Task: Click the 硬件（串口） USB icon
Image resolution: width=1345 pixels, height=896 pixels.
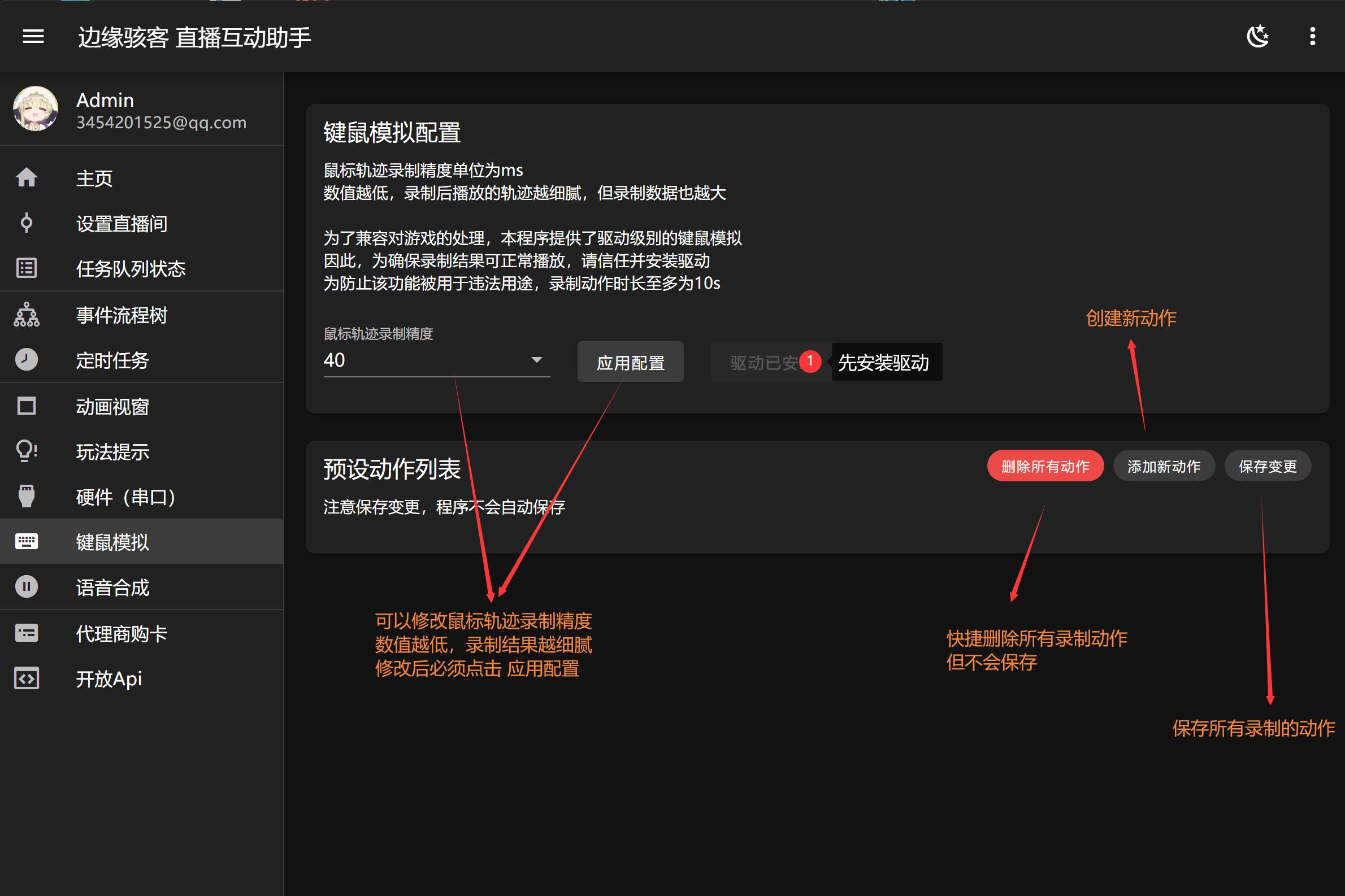Action: pyautogui.click(x=27, y=496)
